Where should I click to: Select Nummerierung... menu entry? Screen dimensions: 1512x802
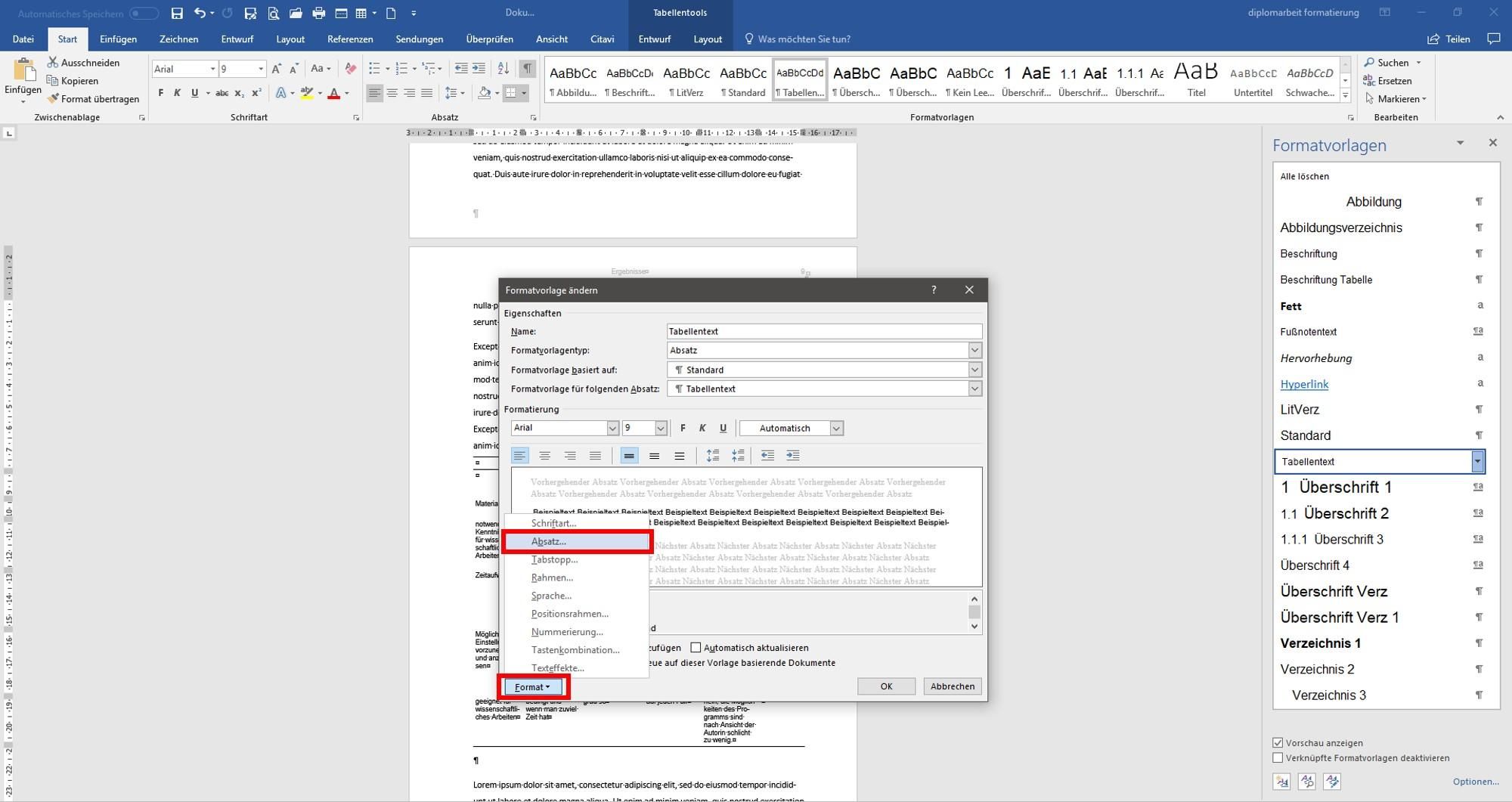click(577, 632)
